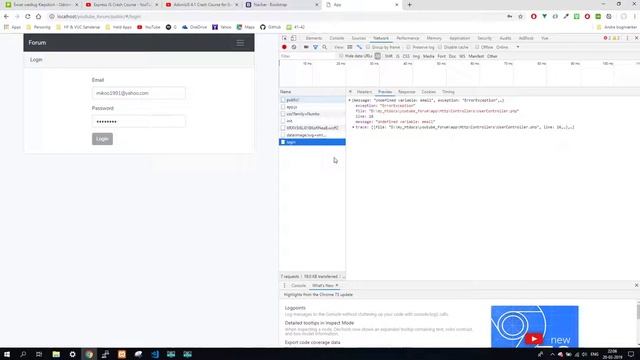Open the Vue DevTools tab

[x=544, y=38]
